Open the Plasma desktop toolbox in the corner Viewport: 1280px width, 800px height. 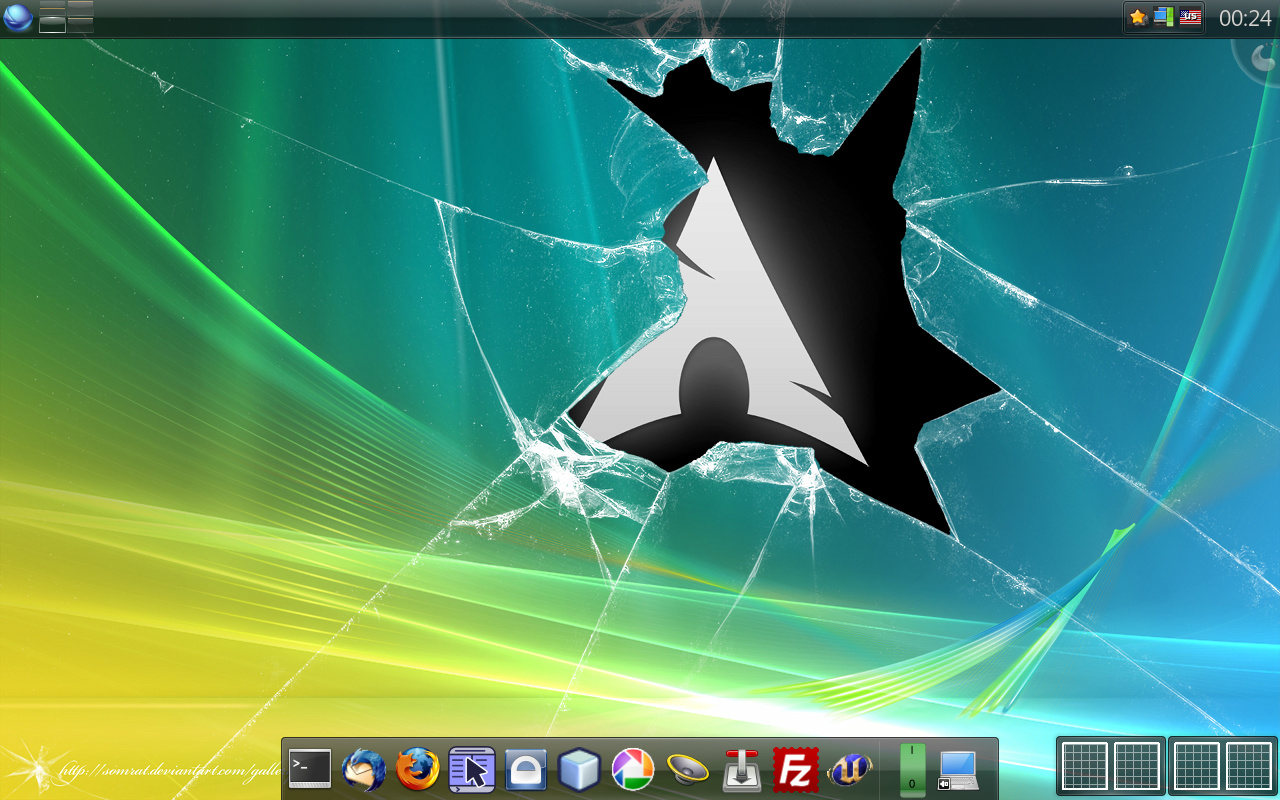[1262, 58]
